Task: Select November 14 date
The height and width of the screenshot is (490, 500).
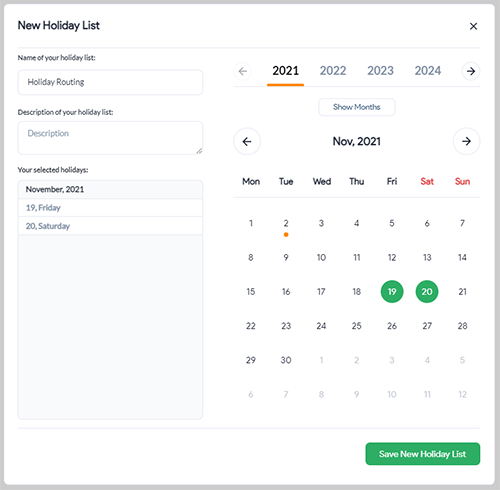Action: pyautogui.click(x=462, y=257)
